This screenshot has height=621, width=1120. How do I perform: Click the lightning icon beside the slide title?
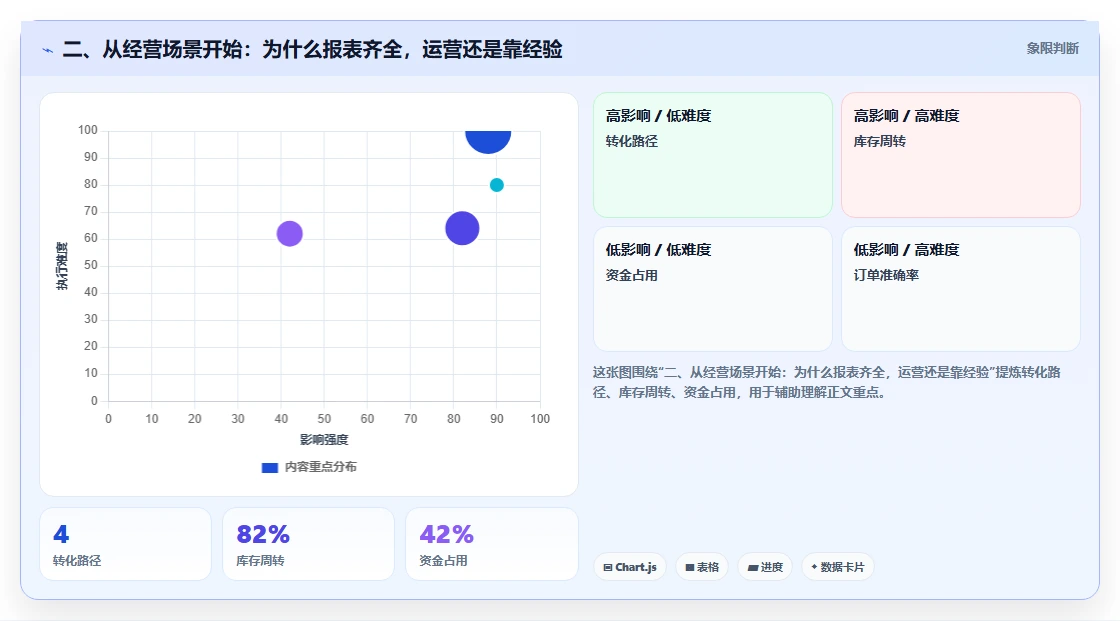[48, 50]
